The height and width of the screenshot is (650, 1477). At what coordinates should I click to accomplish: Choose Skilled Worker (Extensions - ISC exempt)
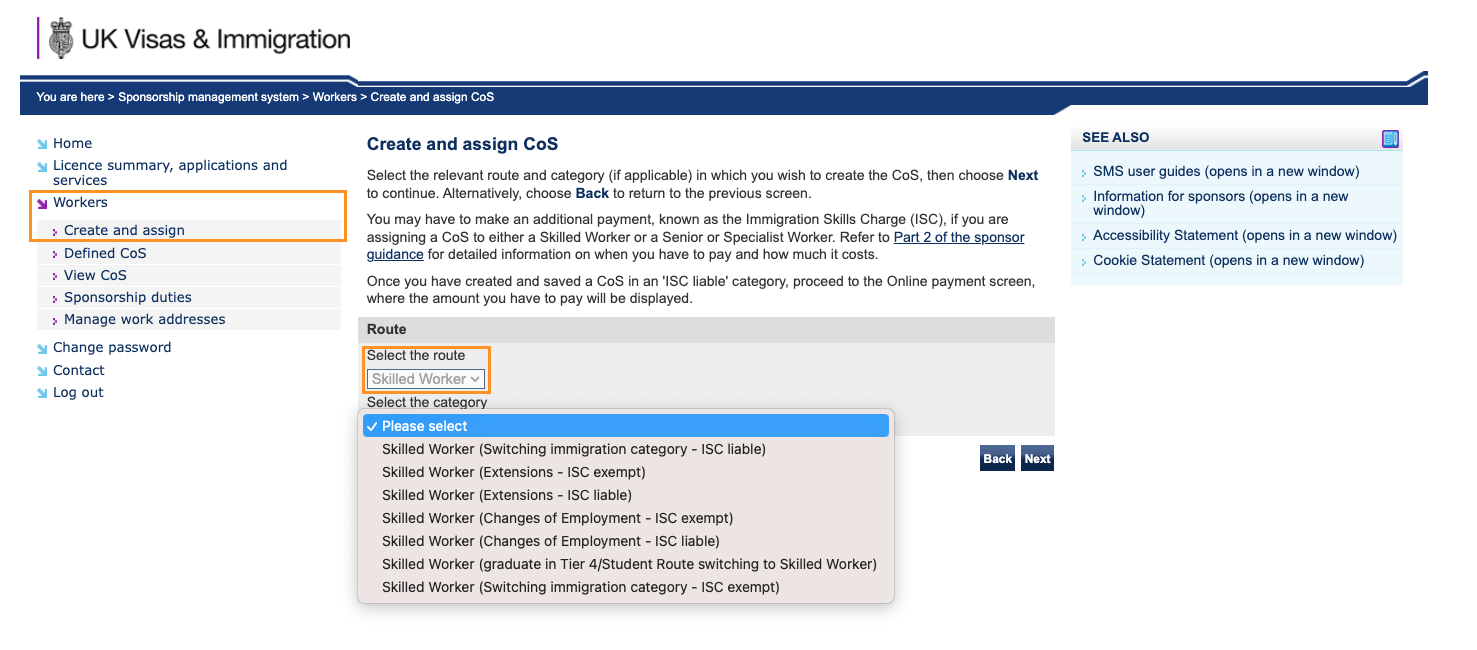tap(513, 472)
